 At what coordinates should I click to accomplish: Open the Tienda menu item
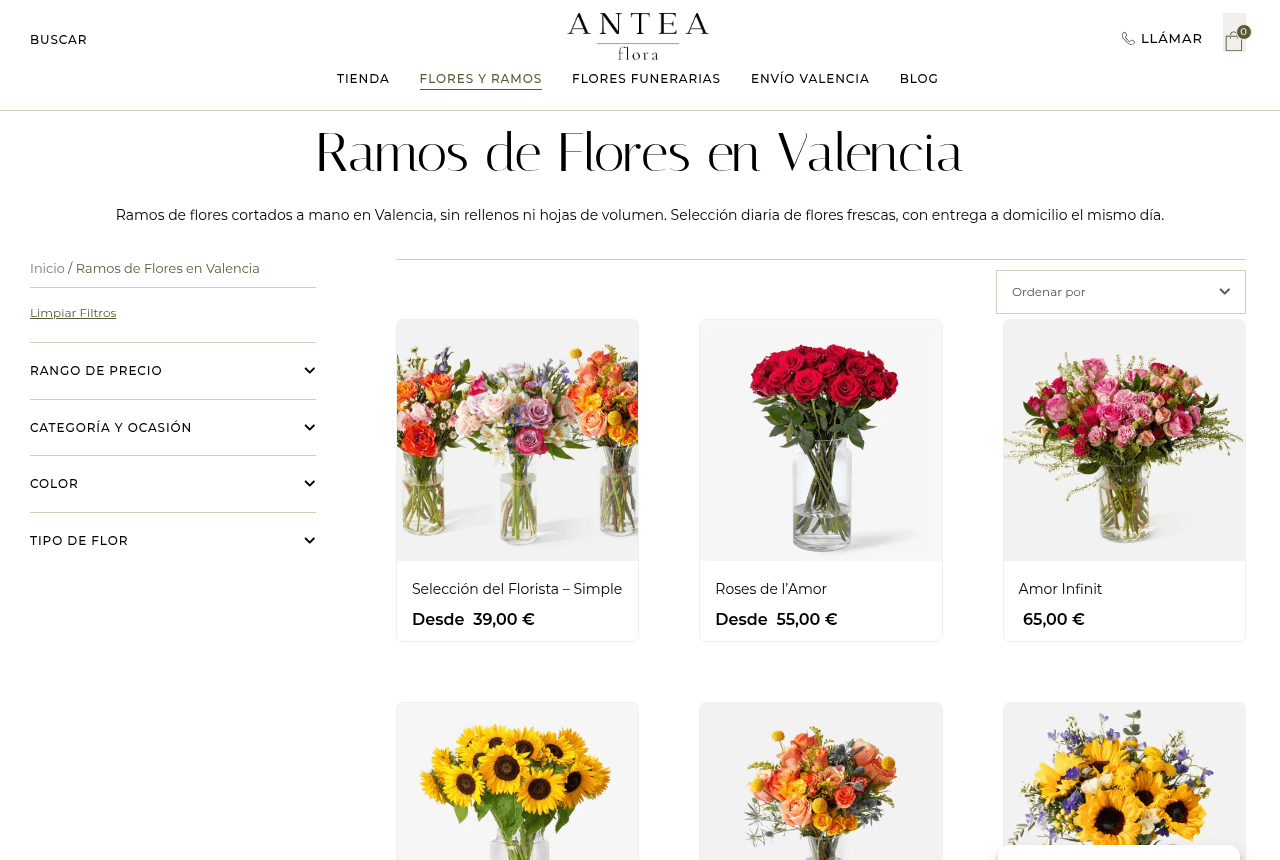(363, 79)
